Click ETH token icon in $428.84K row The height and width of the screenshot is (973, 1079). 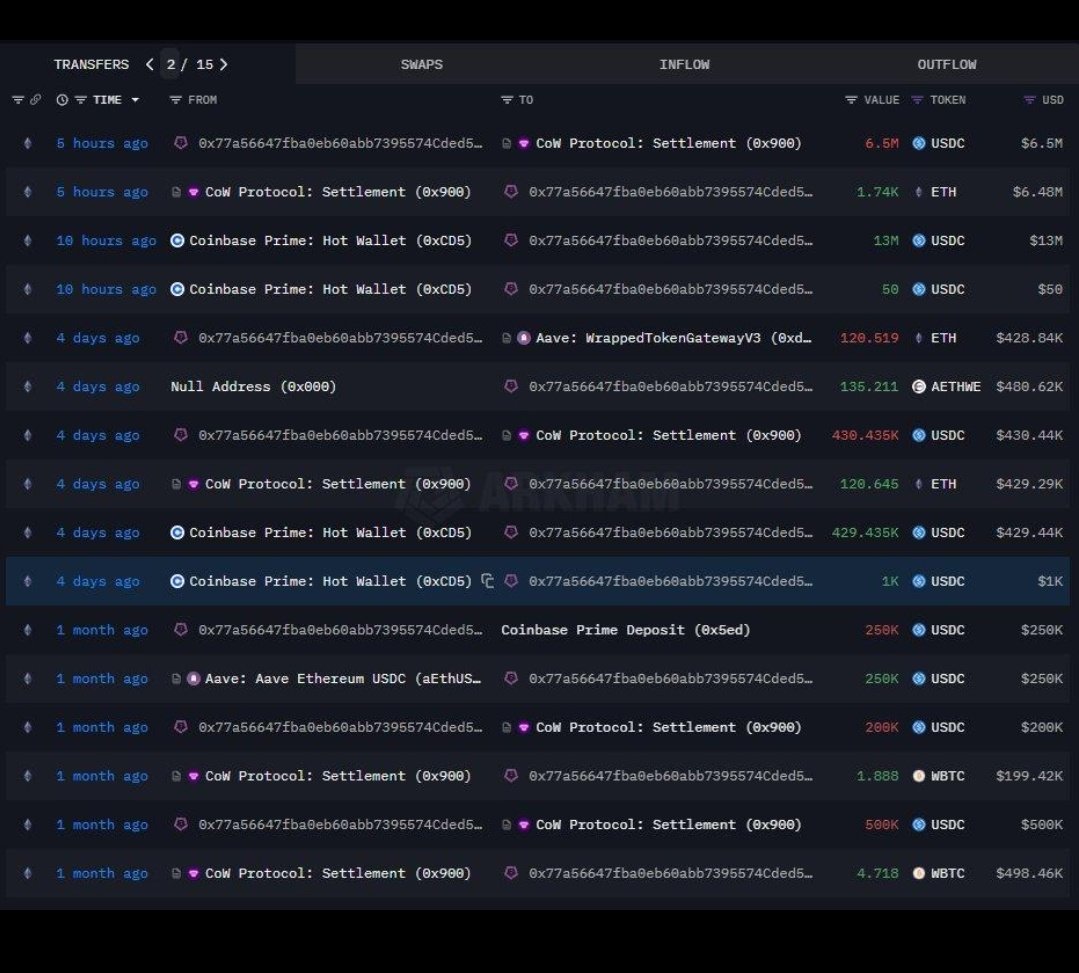pos(919,338)
